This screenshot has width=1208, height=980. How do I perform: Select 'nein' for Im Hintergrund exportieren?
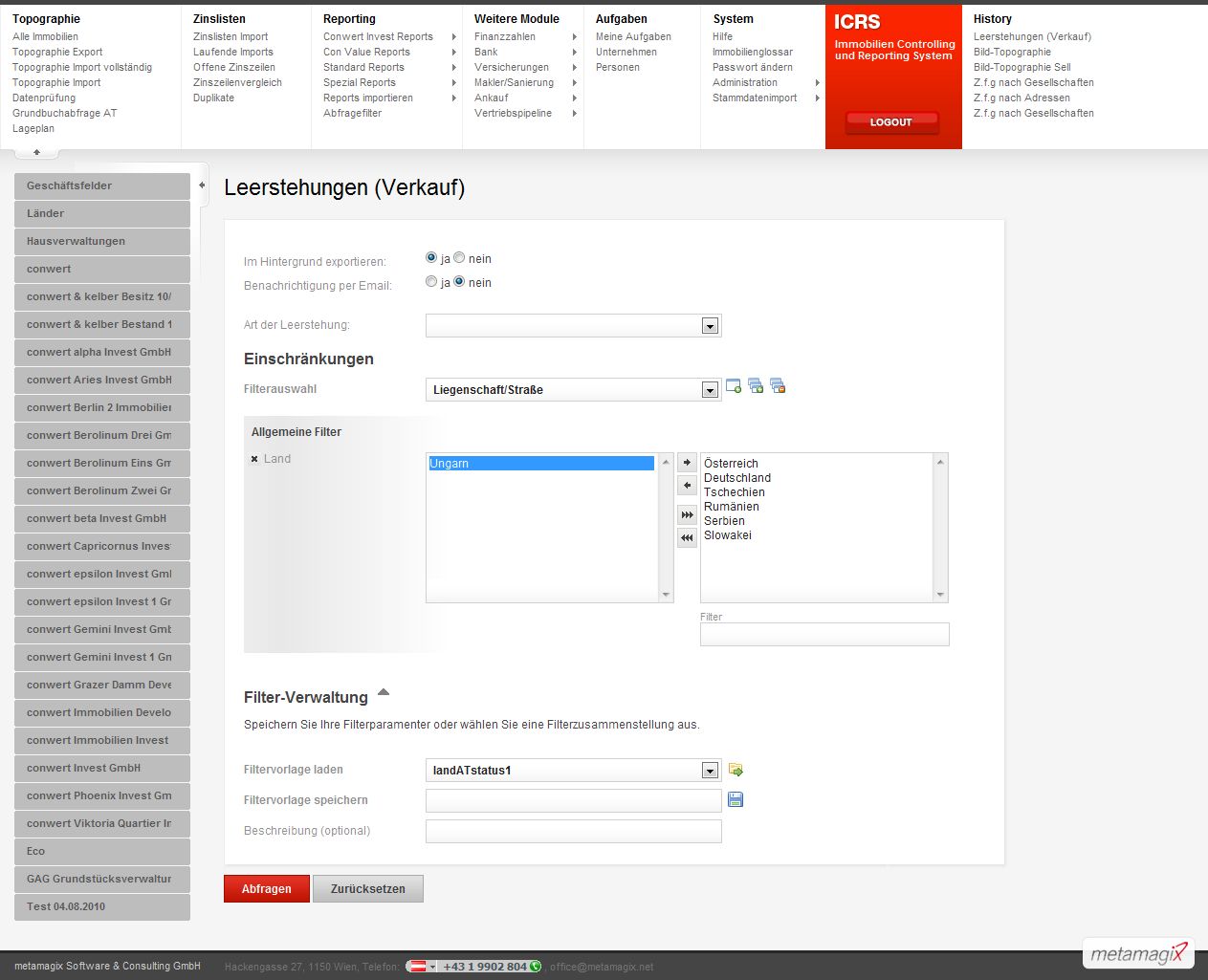pyautogui.click(x=459, y=258)
